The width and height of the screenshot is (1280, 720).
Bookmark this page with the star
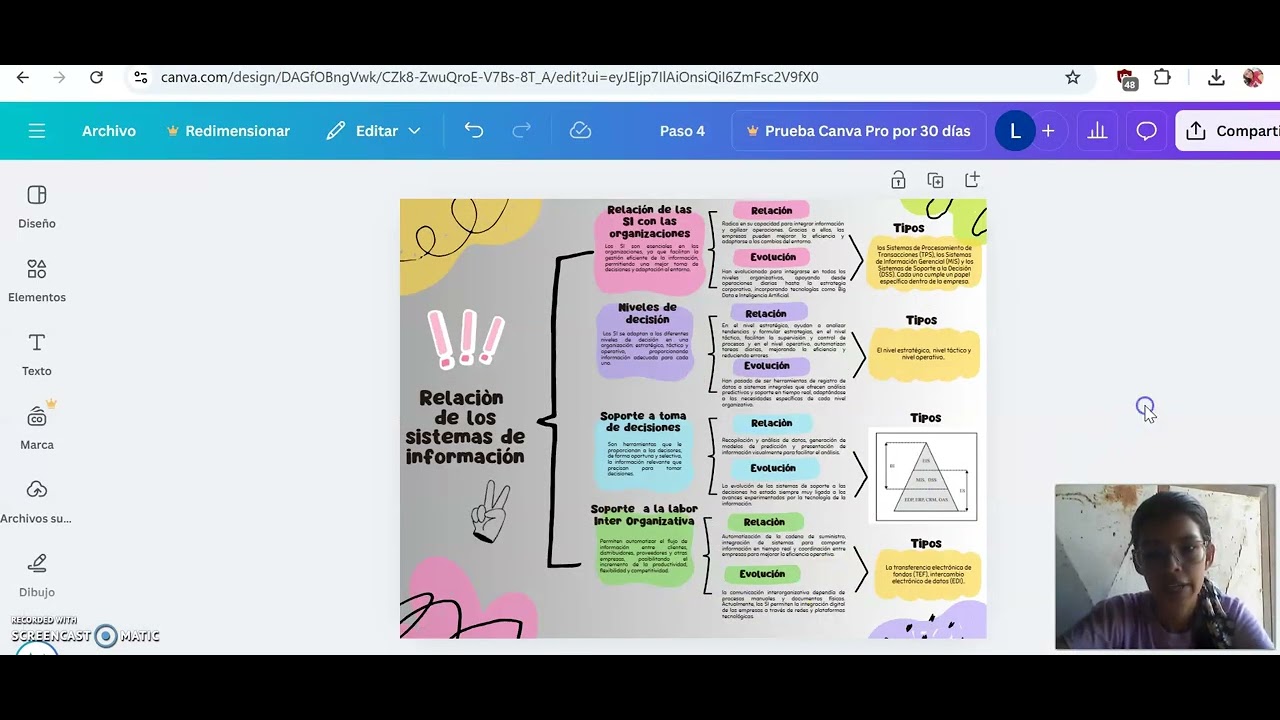tap(1073, 77)
